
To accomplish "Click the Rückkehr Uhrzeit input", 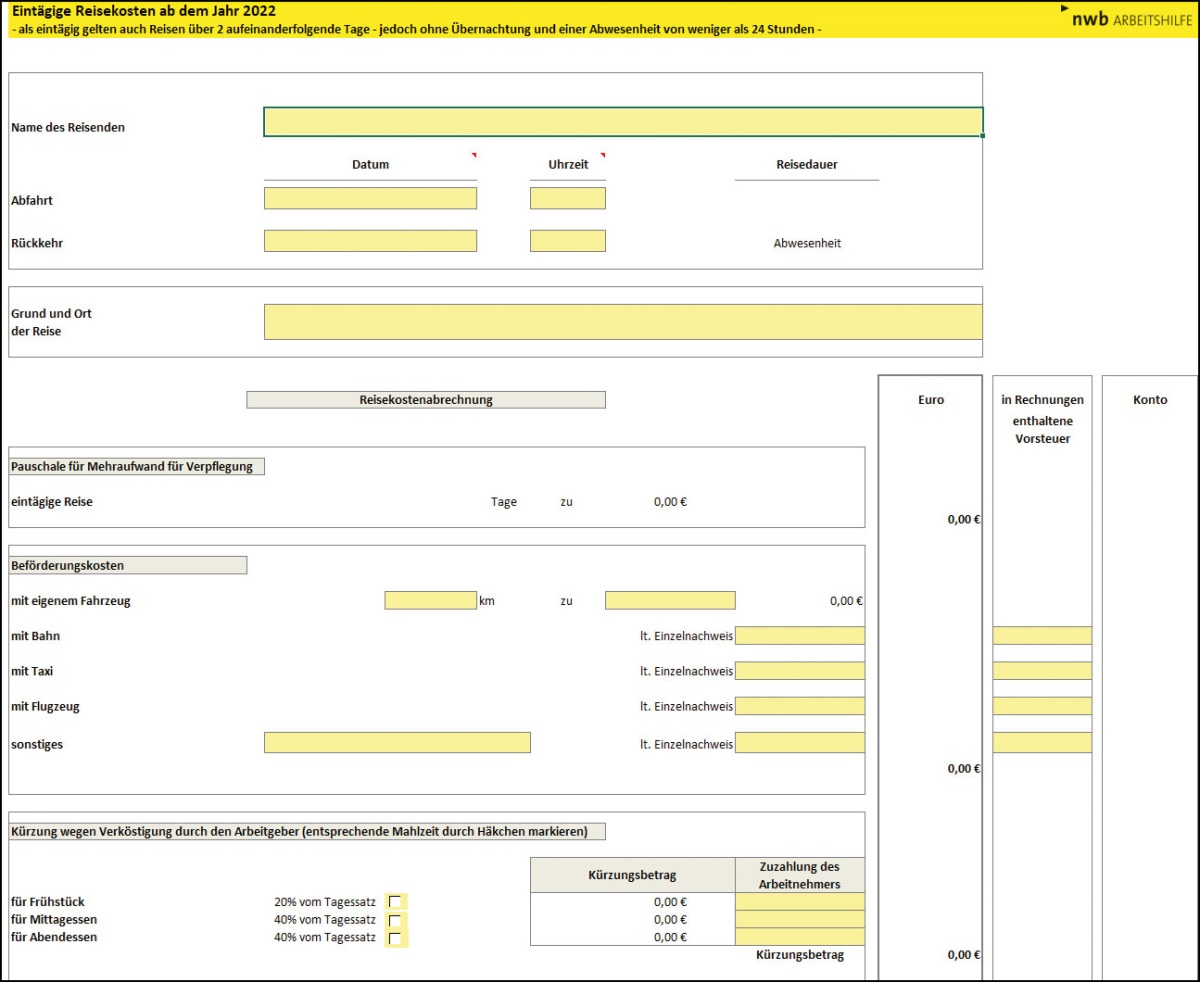I will (x=567, y=241).
